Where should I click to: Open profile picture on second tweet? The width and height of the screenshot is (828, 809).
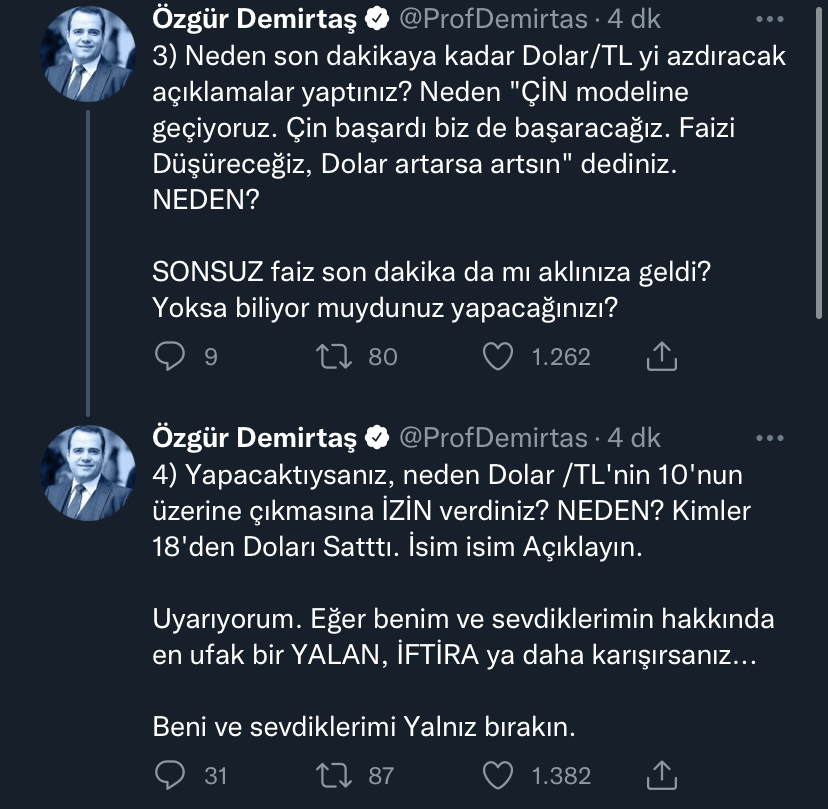coord(88,473)
